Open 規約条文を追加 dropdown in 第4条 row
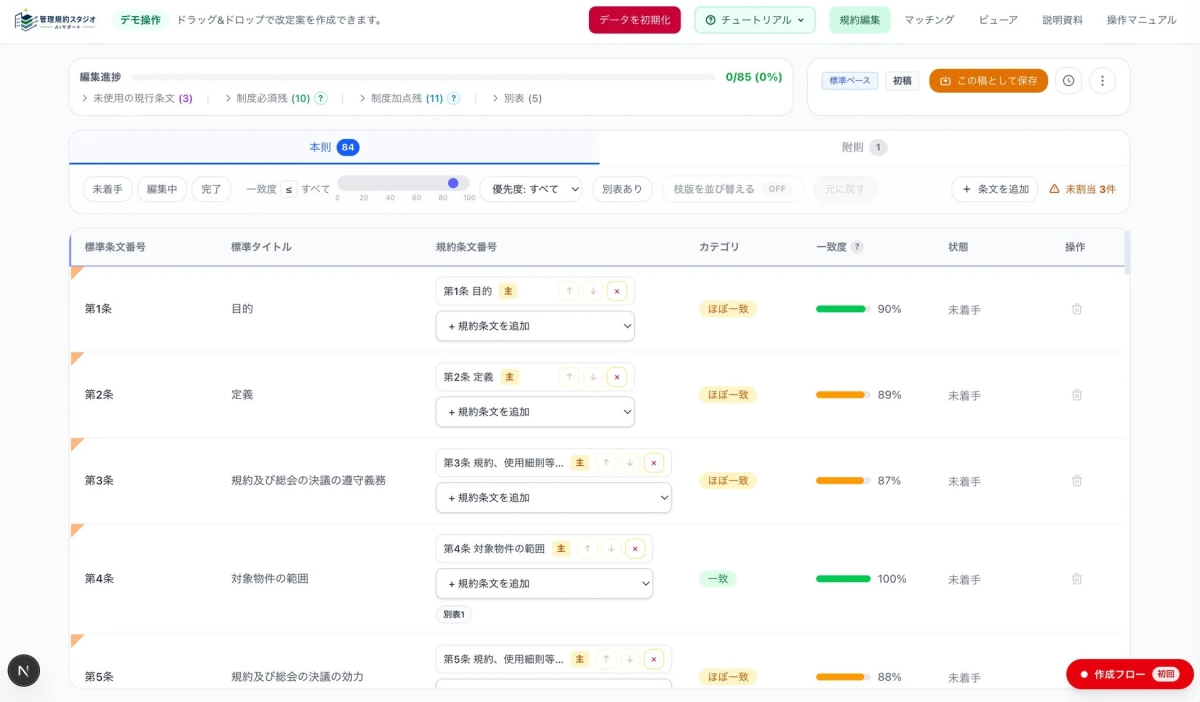This screenshot has width=1200, height=702. 544,584
